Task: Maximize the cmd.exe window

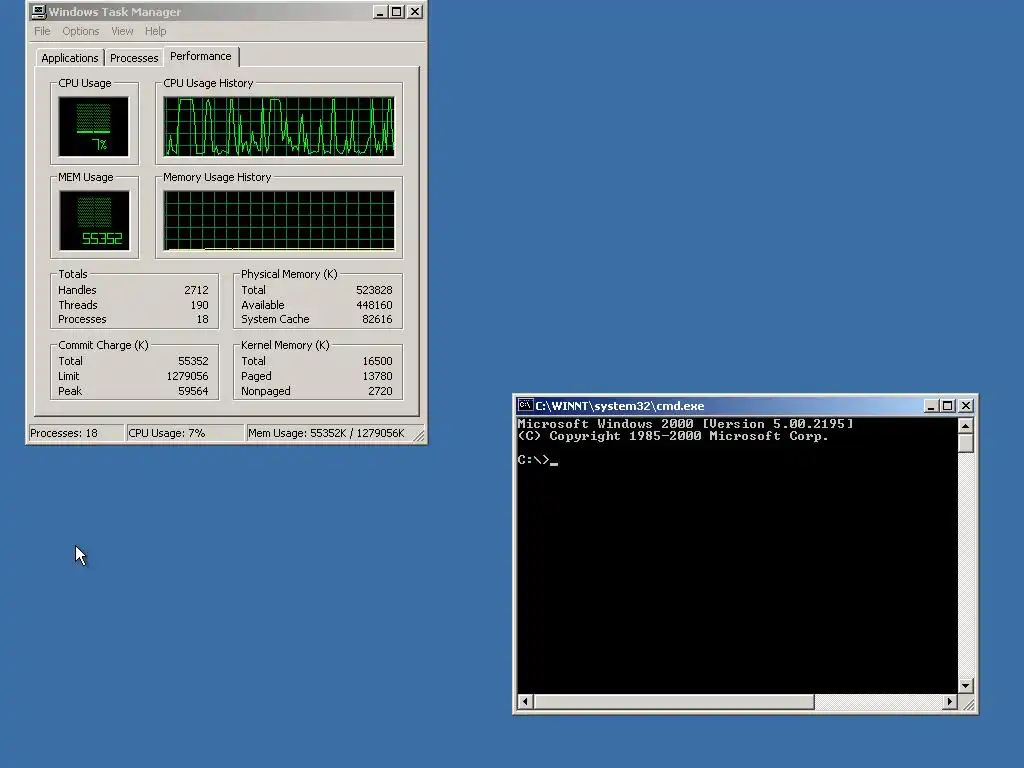Action: pos(948,406)
